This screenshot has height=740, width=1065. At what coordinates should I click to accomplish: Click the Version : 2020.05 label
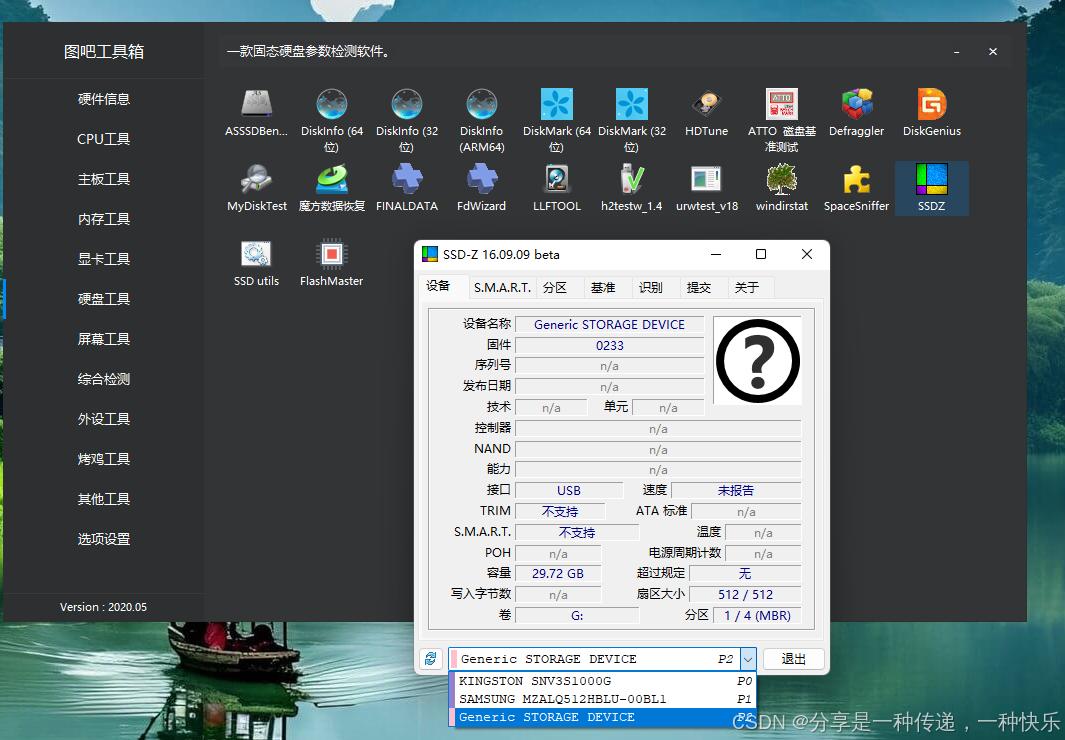pos(103,607)
